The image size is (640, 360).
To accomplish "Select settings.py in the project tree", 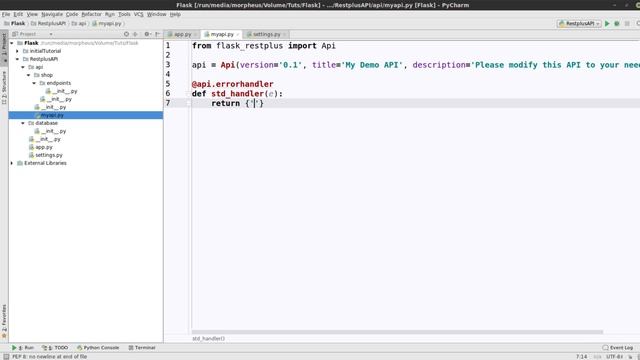I will coord(46,155).
